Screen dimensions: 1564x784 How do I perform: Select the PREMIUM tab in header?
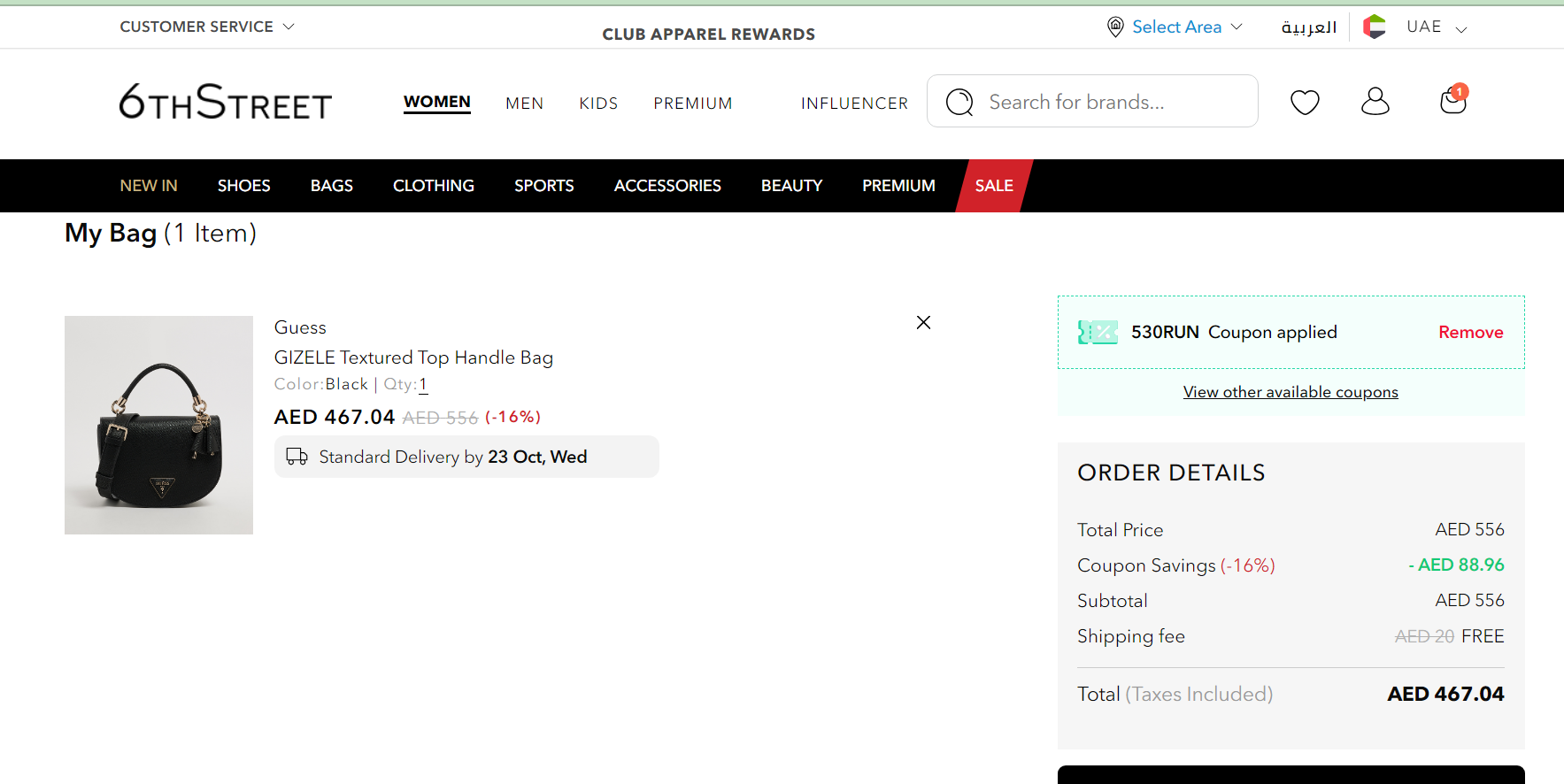[693, 104]
